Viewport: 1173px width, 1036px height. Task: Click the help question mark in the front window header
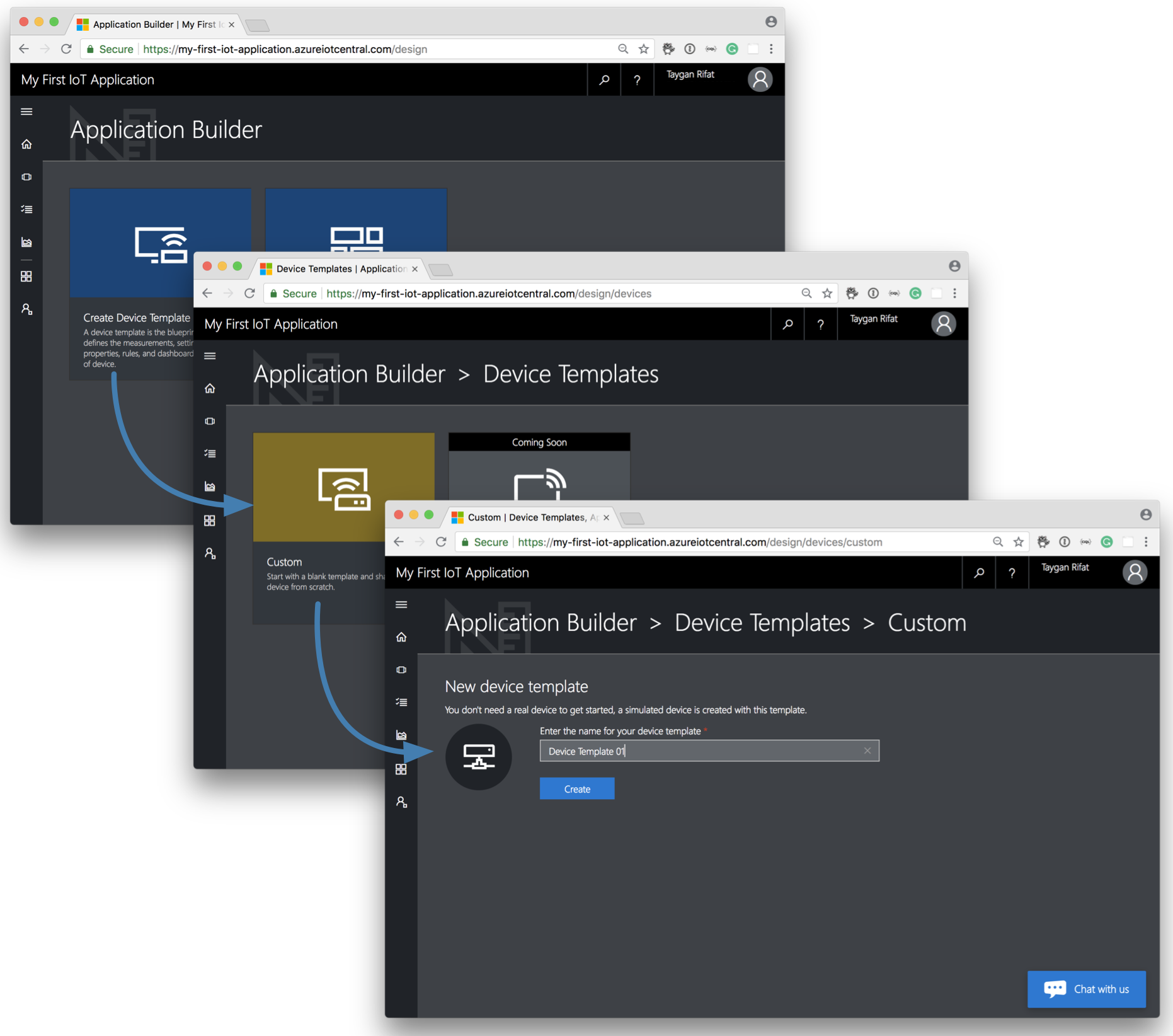tap(1012, 572)
